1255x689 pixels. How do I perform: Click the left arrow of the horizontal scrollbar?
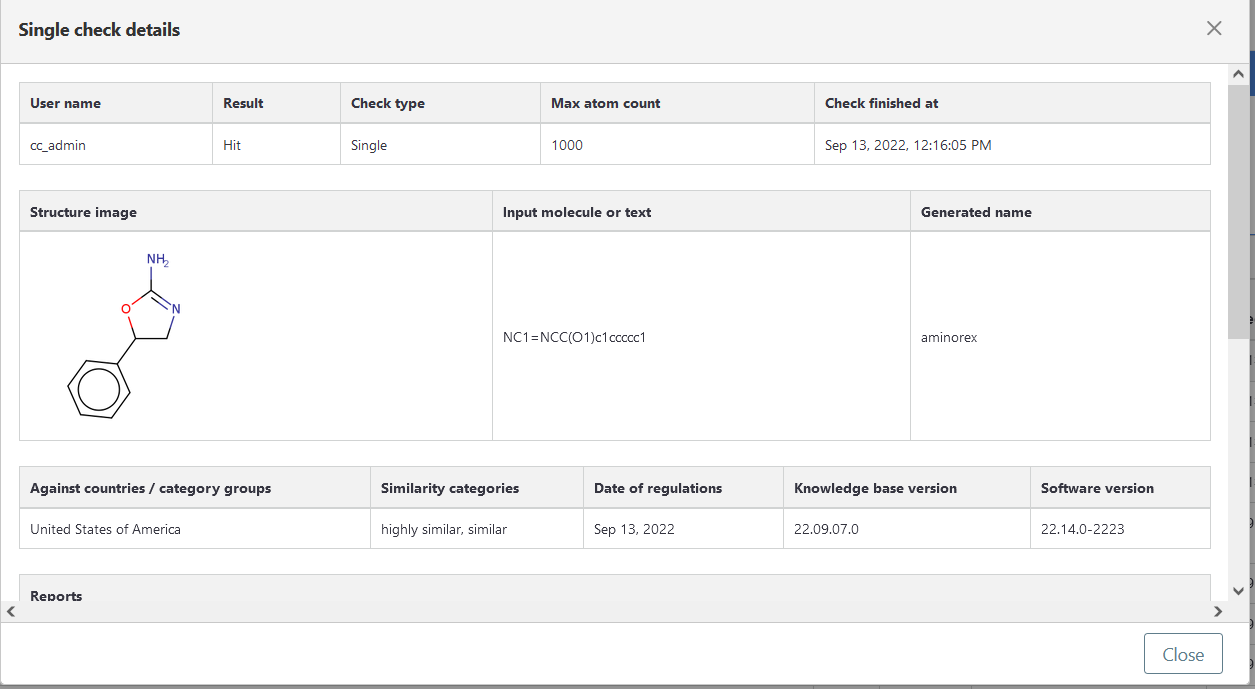(10, 611)
